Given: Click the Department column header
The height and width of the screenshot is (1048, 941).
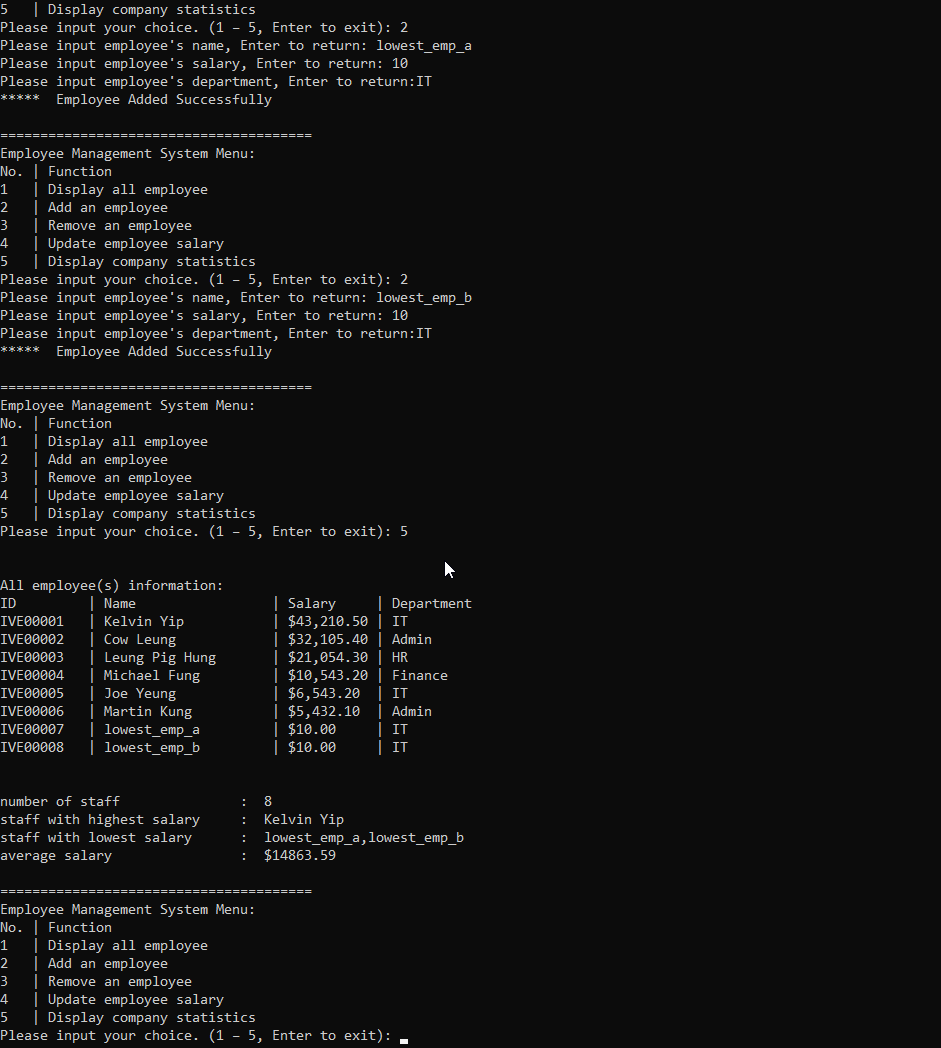Looking at the screenshot, I should [432, 604].
